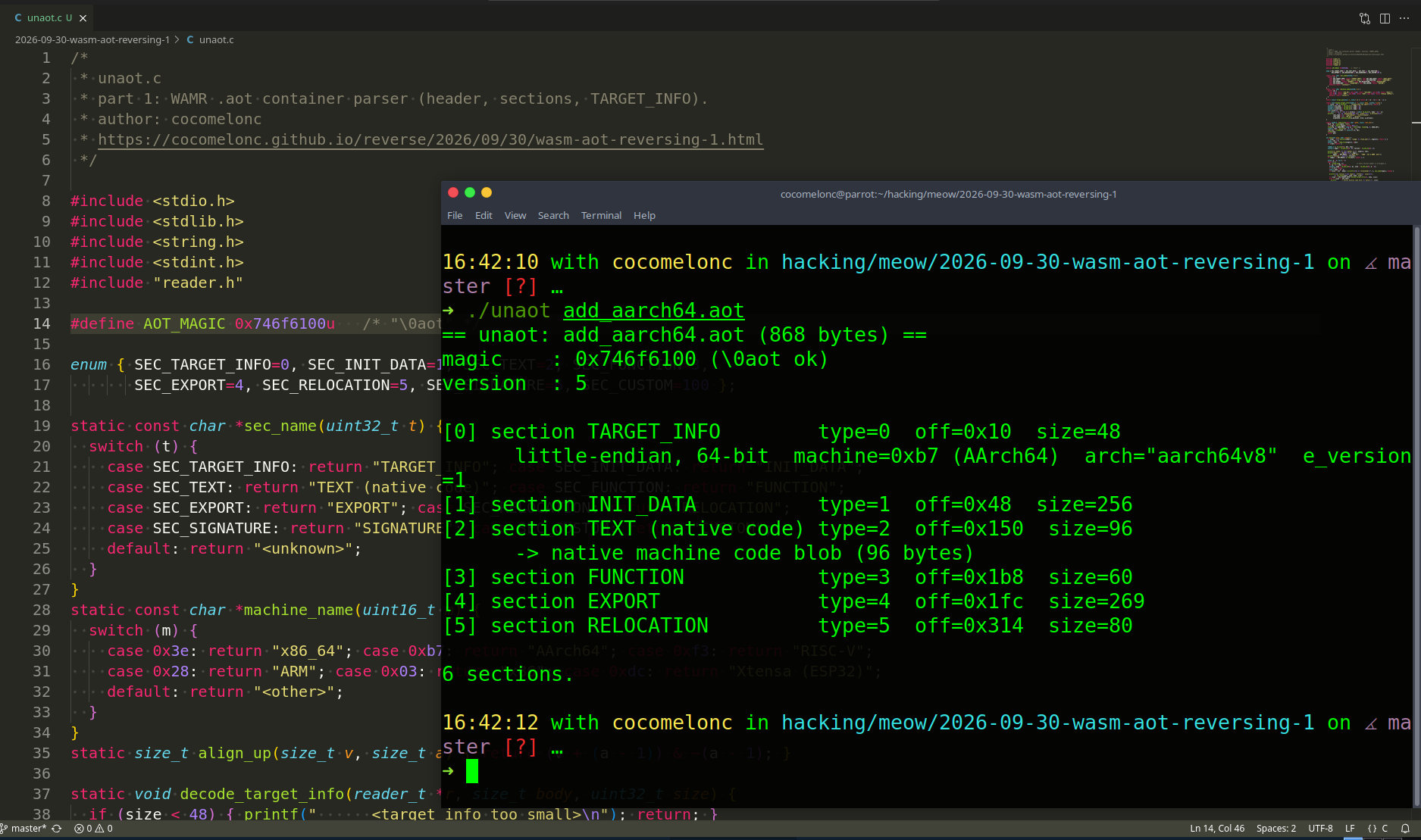Open the terminal window Search menu
Screen dimensions: 1421x840
553,215
